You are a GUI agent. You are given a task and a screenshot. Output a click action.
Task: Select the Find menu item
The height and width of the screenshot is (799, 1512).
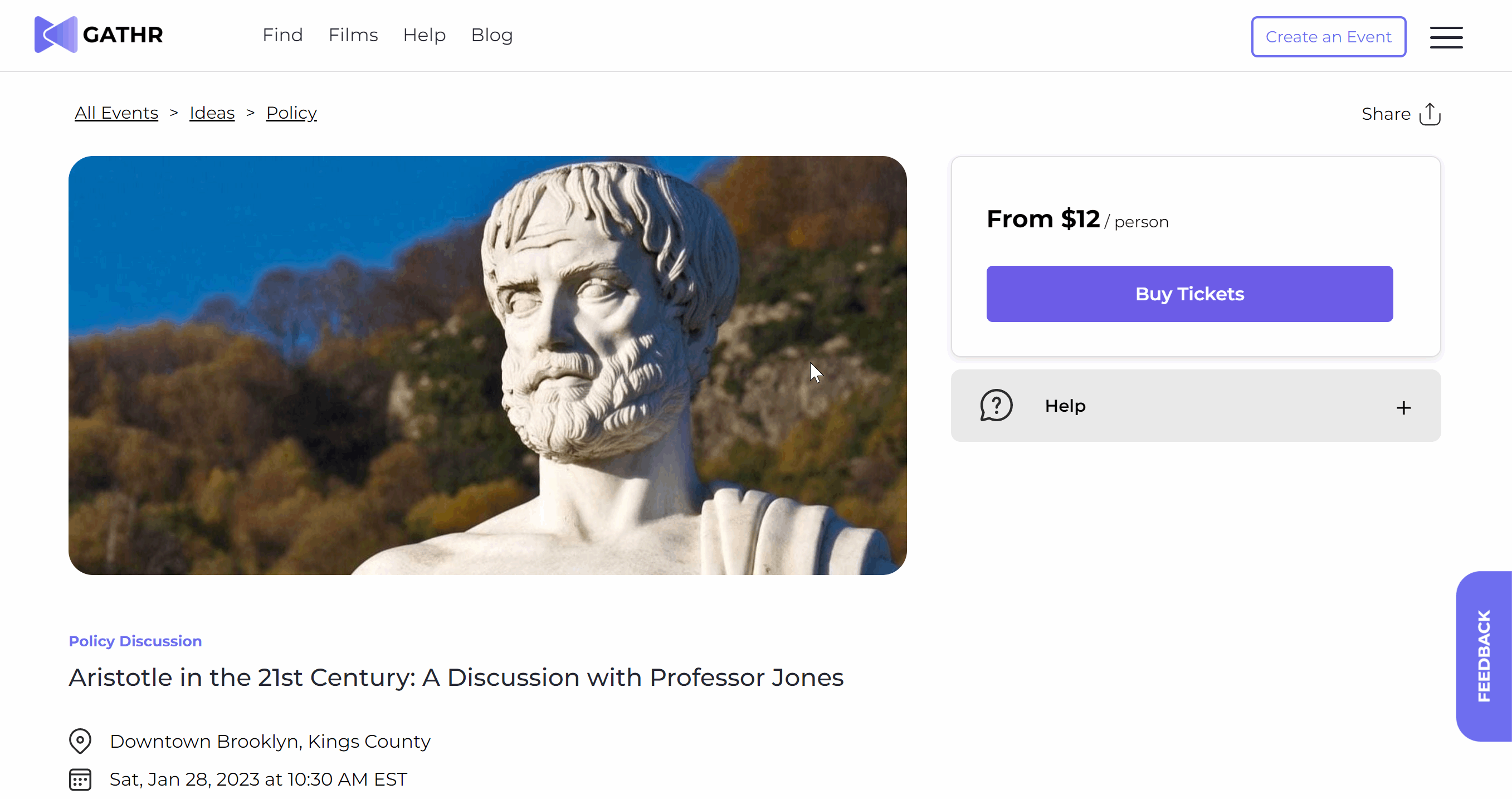[x=281, y=35]
